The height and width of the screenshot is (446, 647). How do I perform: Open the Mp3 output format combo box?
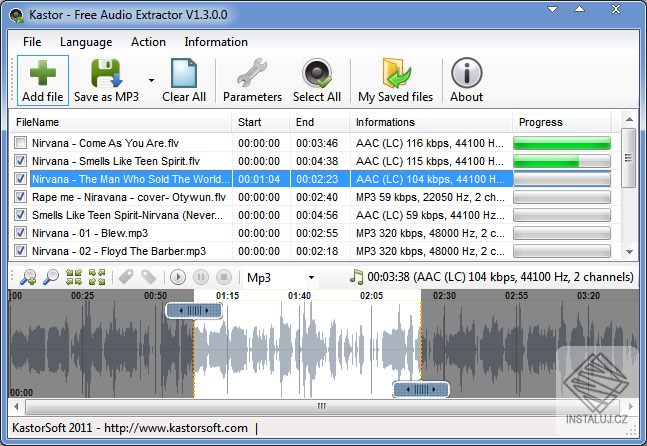281,278
